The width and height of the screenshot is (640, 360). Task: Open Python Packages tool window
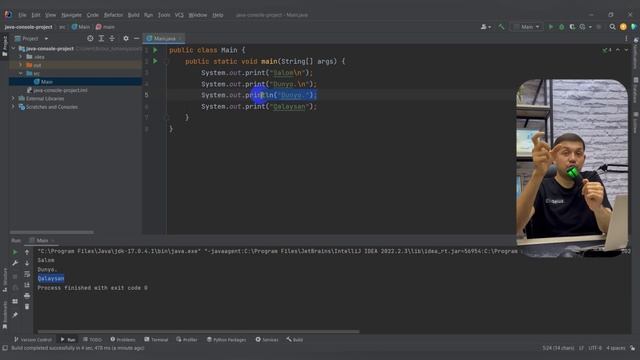(x=226, y=340)
